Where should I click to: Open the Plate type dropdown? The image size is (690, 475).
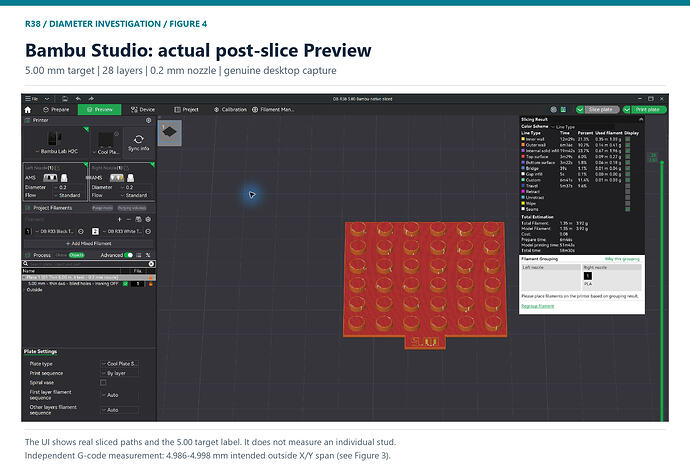(x=120, y=364)
